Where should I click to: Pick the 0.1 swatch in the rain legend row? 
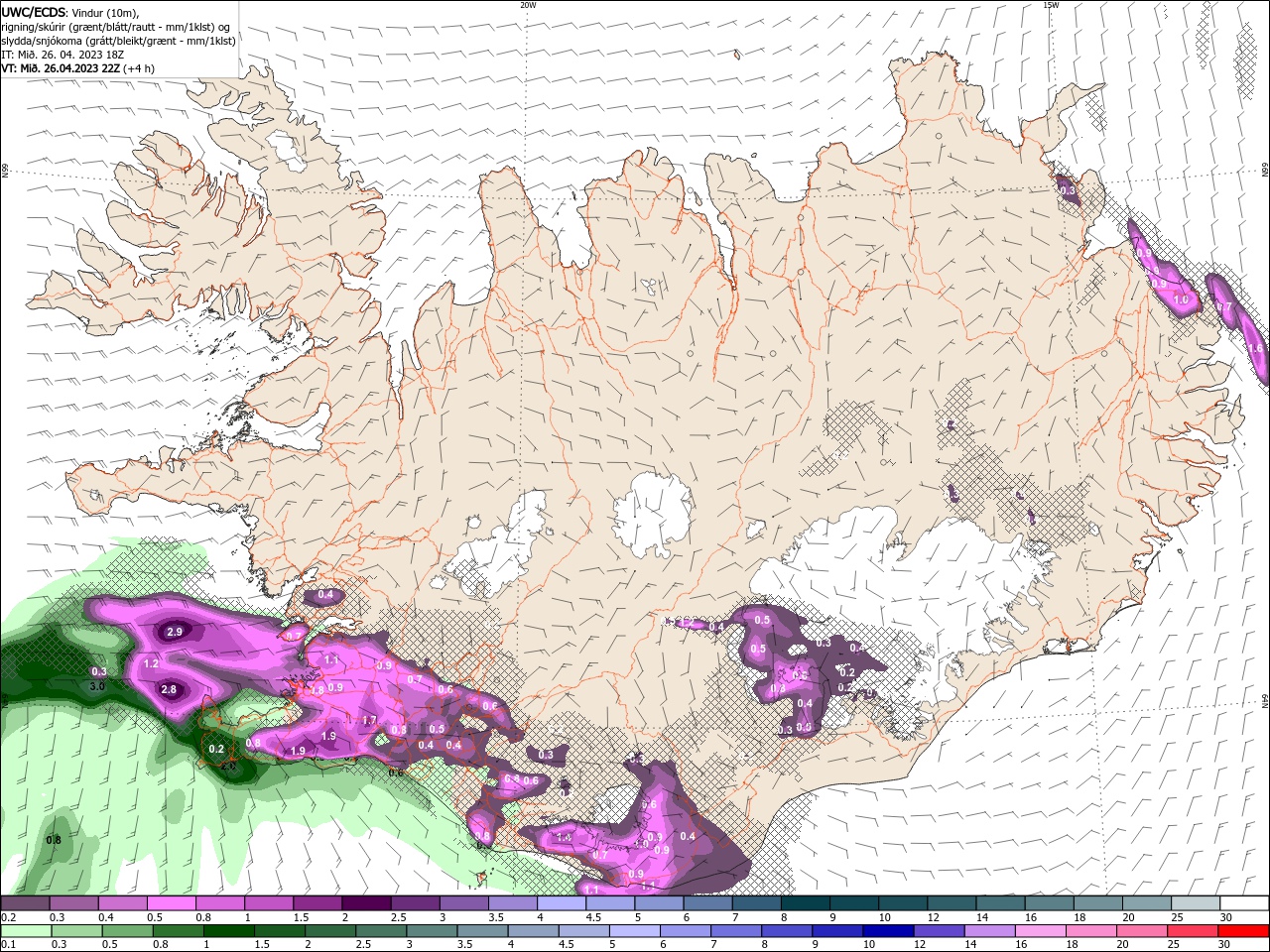pyautogui.click(x=25, y=931)
